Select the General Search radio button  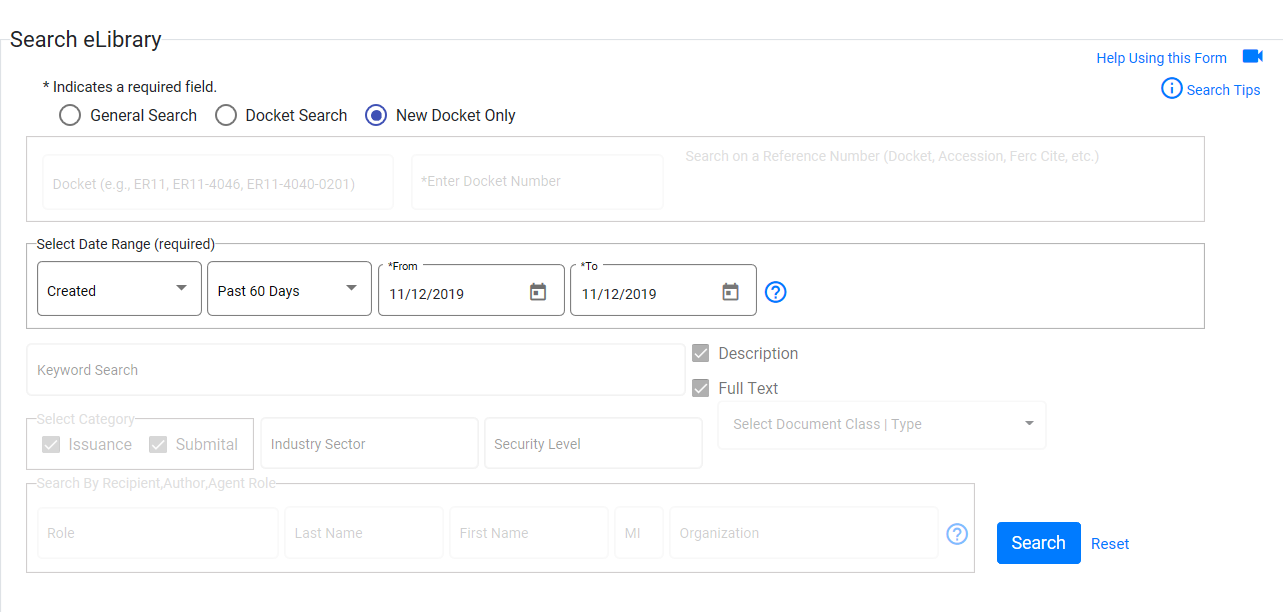(x=69, y=115)
